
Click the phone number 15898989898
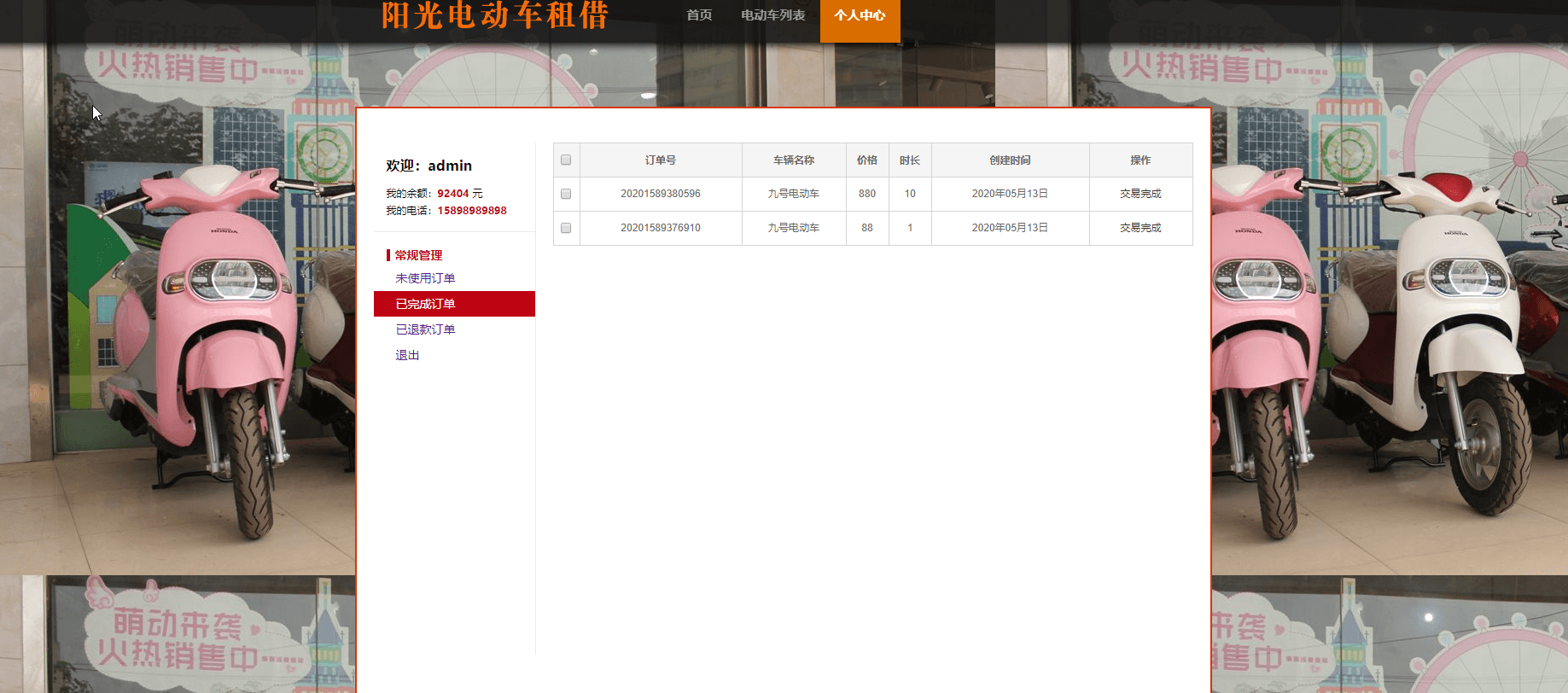[x=472, y=211]
